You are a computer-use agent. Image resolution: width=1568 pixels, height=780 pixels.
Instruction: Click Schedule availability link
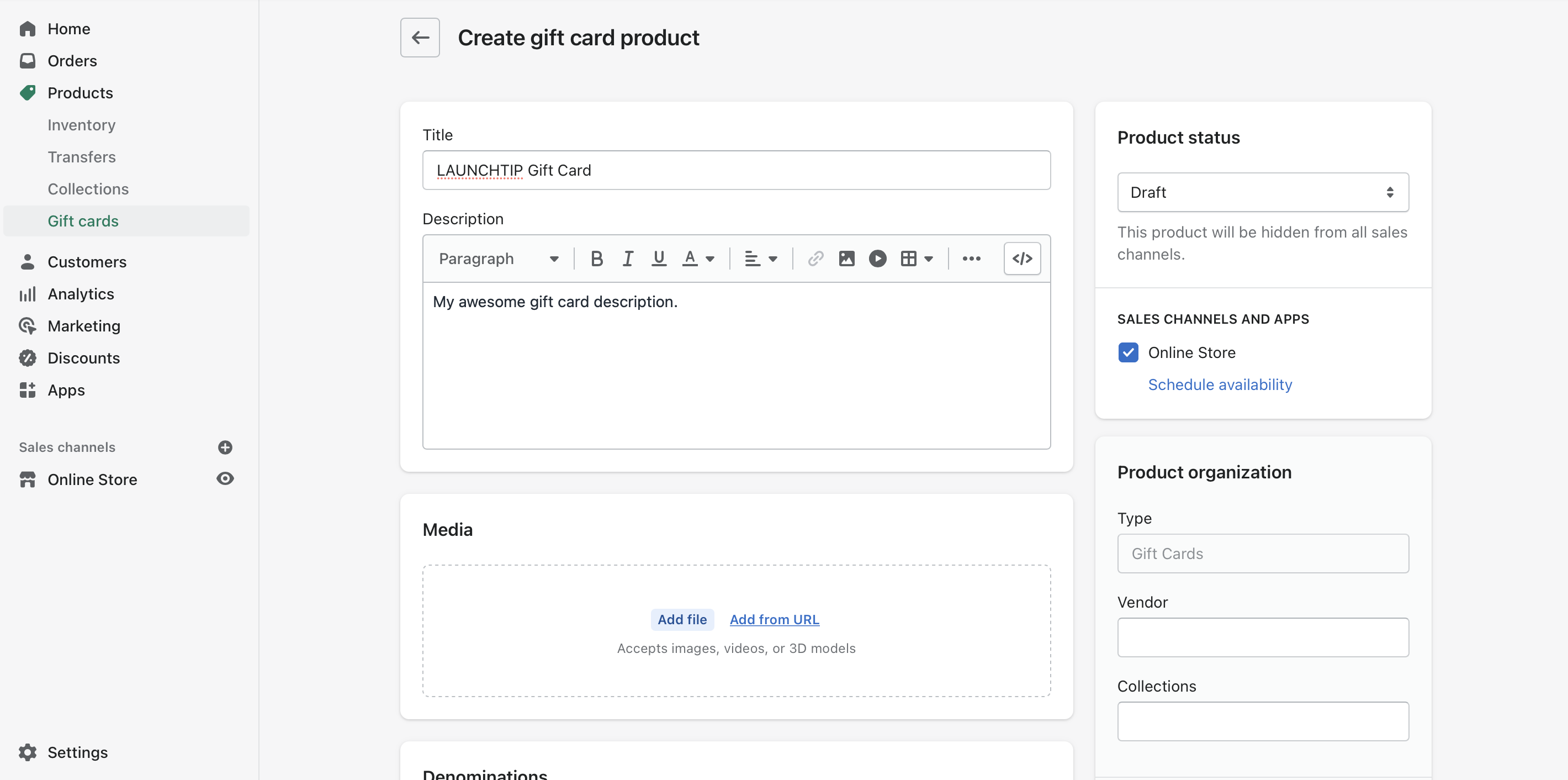pyautogui.click(x=1220, y=385)
